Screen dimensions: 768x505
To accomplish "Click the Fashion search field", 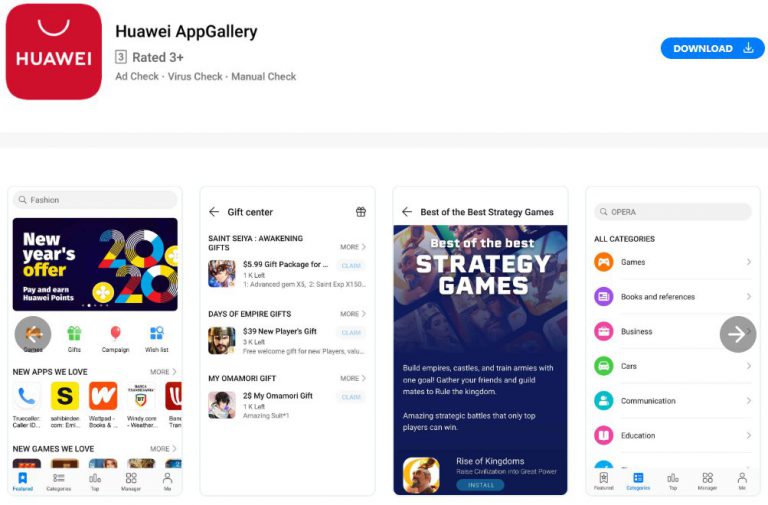I will (x=95, y=200).
